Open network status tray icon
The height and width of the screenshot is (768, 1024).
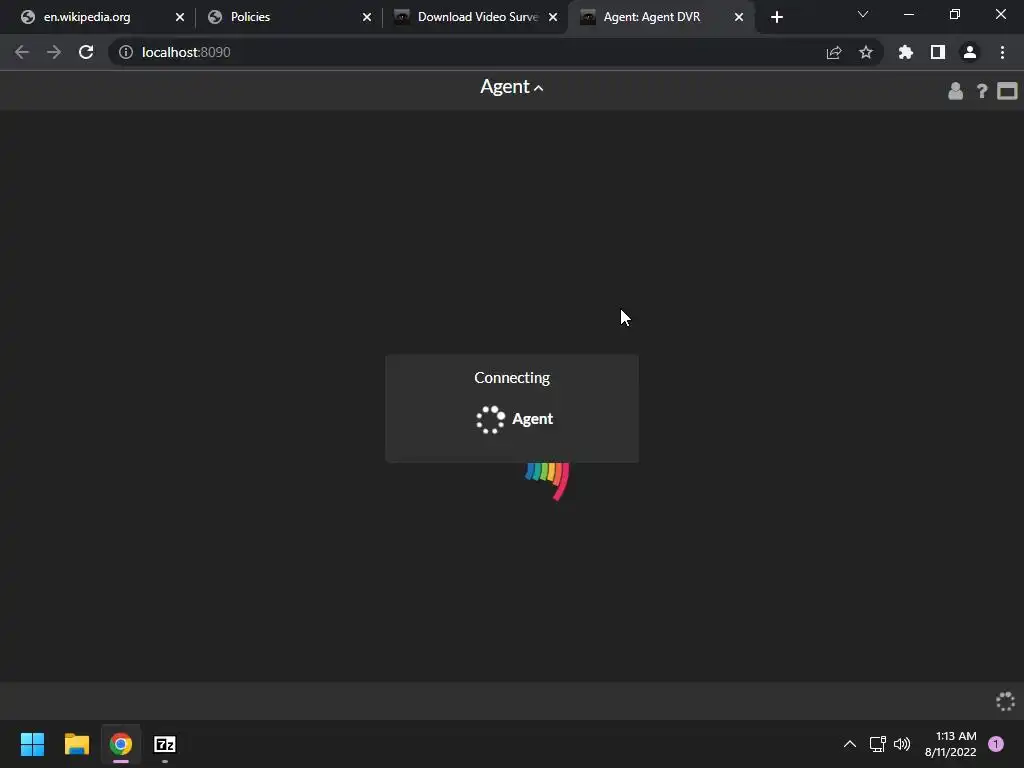[878, 744]
